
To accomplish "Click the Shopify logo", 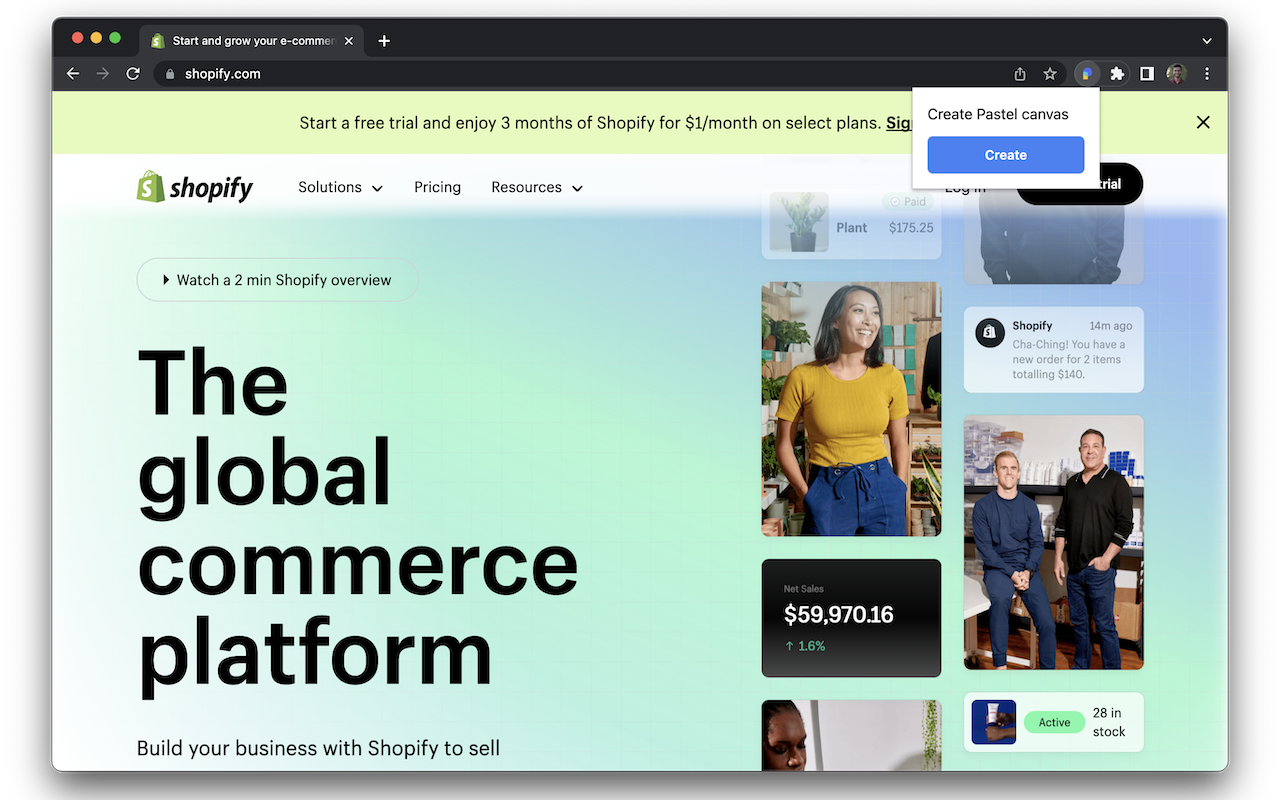I will click(x=195, y=187).
